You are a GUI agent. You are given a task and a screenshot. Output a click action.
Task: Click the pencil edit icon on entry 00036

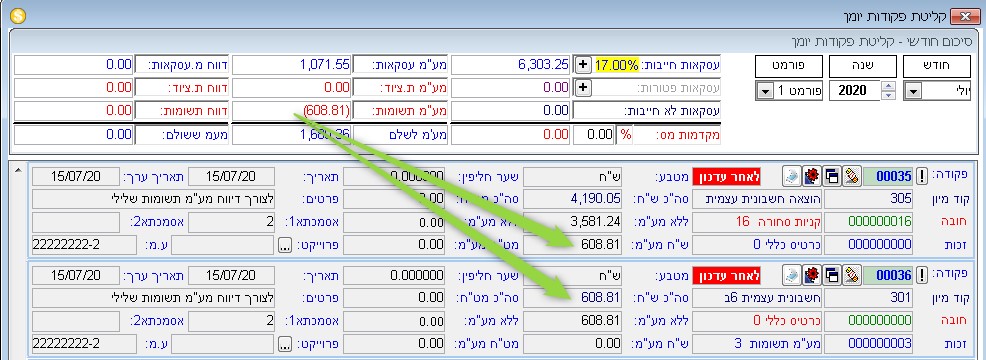(853, 274)
